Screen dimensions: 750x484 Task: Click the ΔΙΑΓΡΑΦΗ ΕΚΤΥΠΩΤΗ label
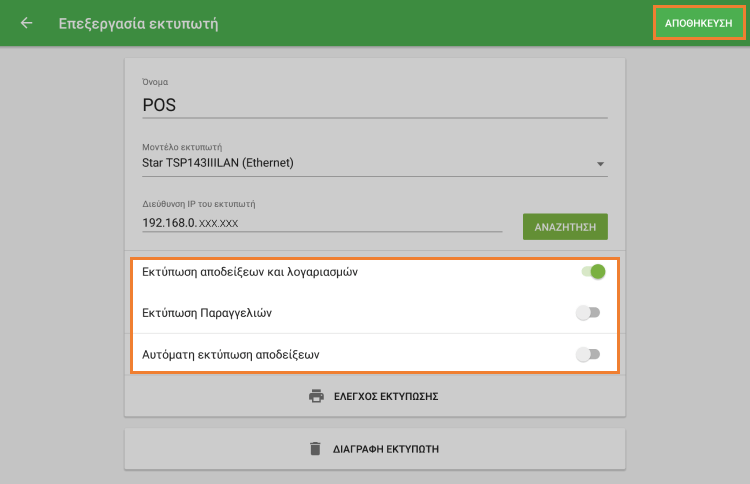point(386,449)
